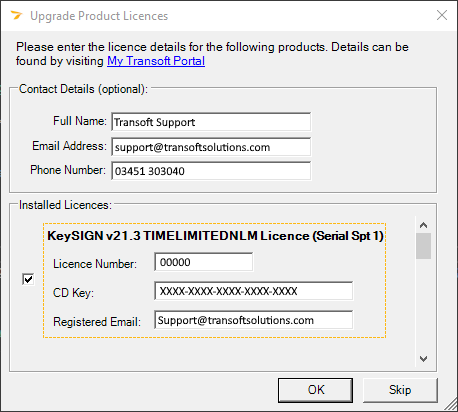Untick the KeySIGN licence checkbox
Viewport: 458px width, 412px height.
28,279
